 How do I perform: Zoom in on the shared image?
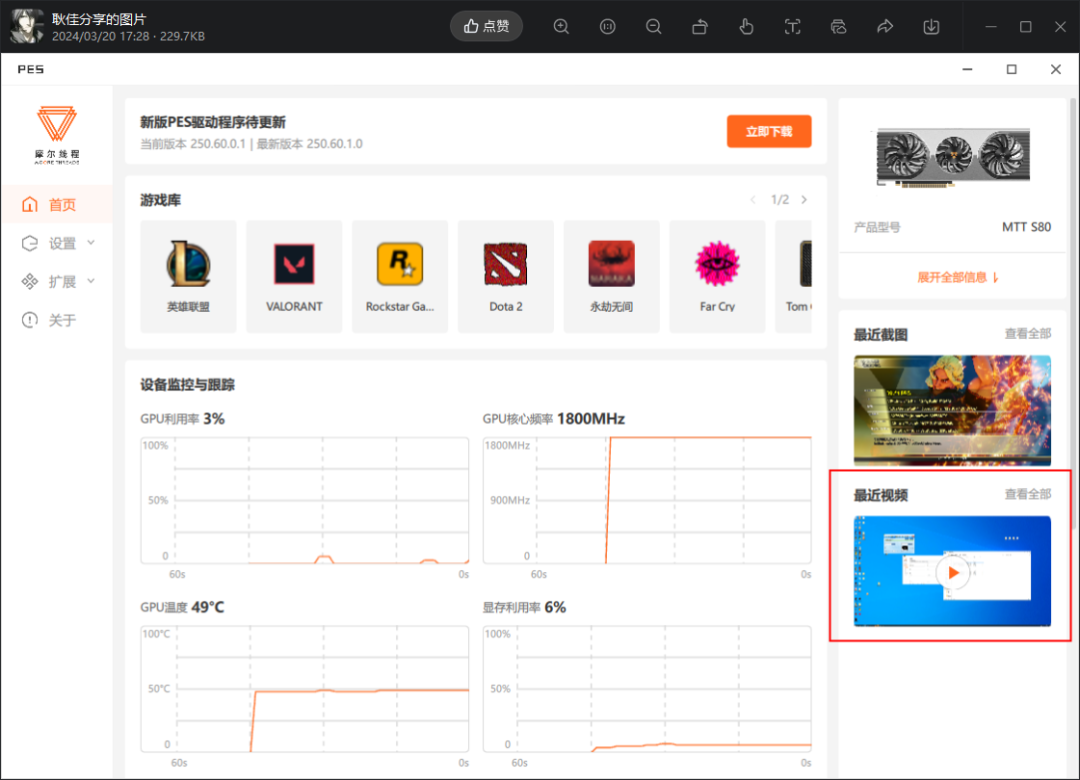561,27
